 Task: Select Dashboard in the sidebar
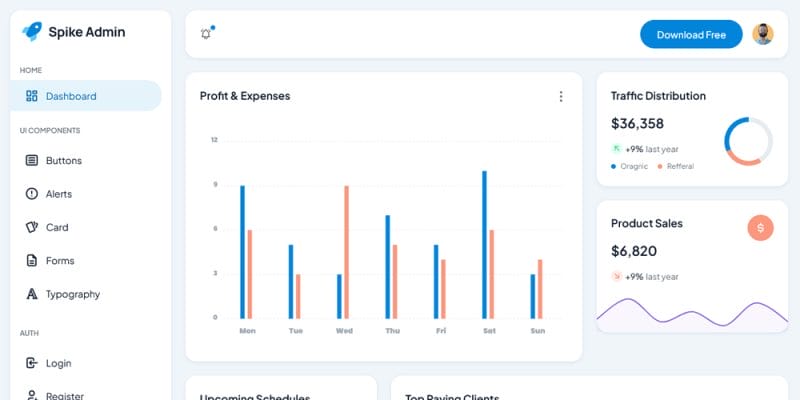pos(86,96)
